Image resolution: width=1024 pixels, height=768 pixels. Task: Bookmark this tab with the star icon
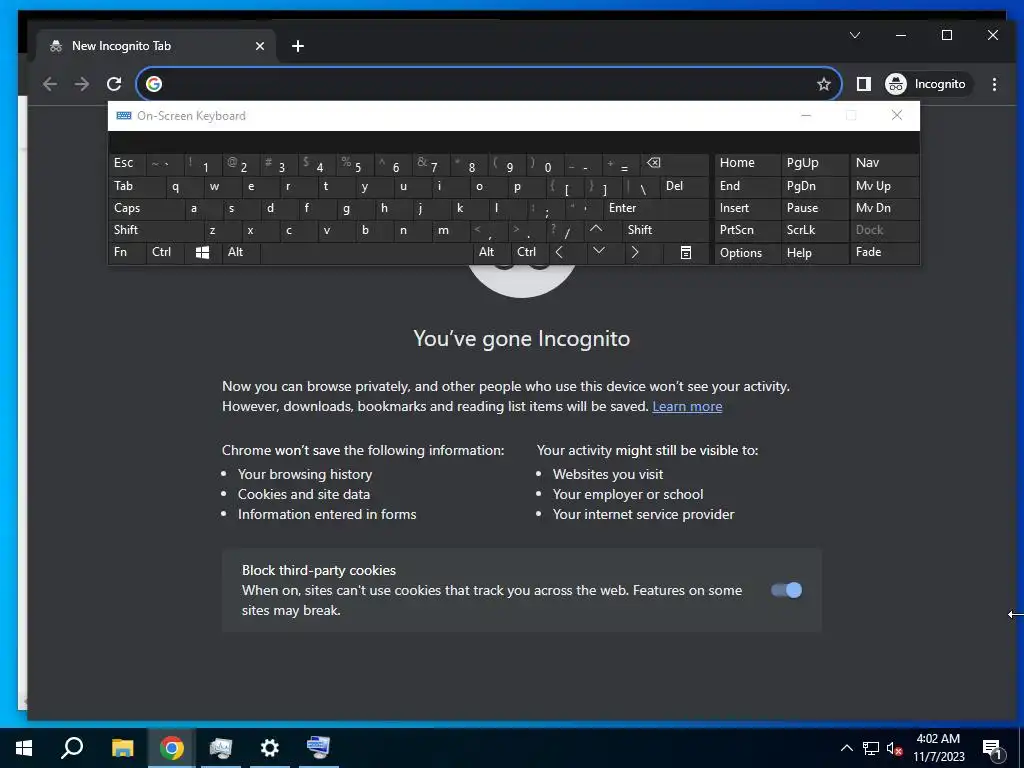pyautogui.click(x=824, y=84)
